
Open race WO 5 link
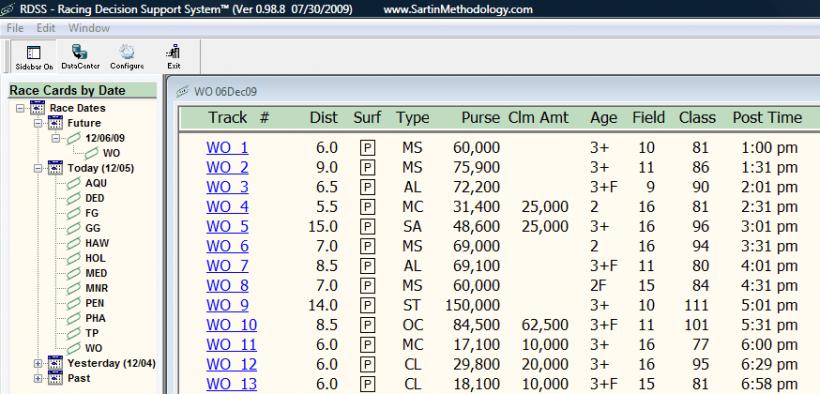point(227,227)
